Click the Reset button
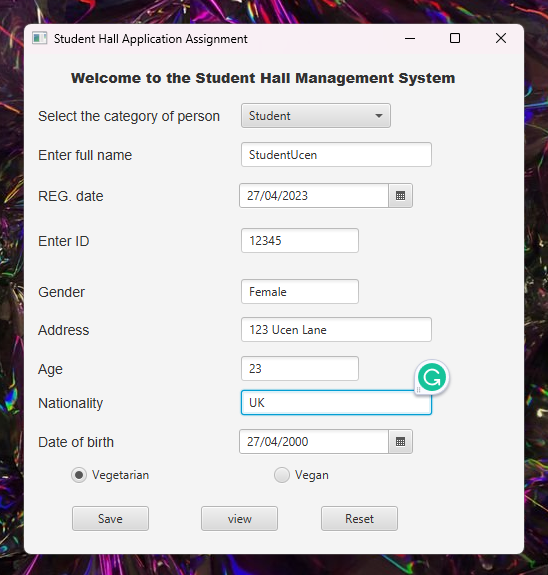Viewport: 548px width, 575px height. 359,519
